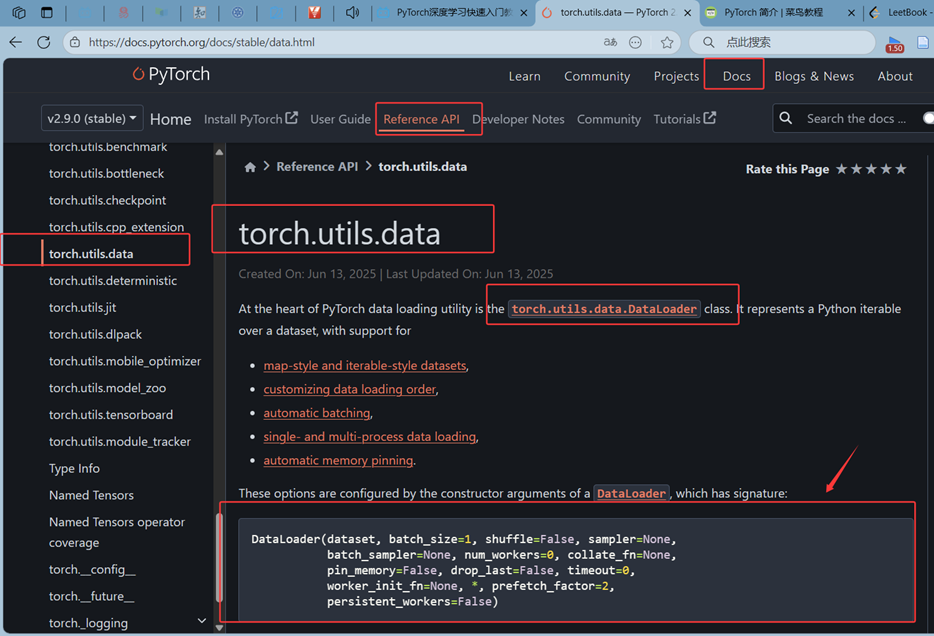The height and width of the screenshot is (636, 934).
Task: Add this page to favorites
Action: [x=667, y=42]
